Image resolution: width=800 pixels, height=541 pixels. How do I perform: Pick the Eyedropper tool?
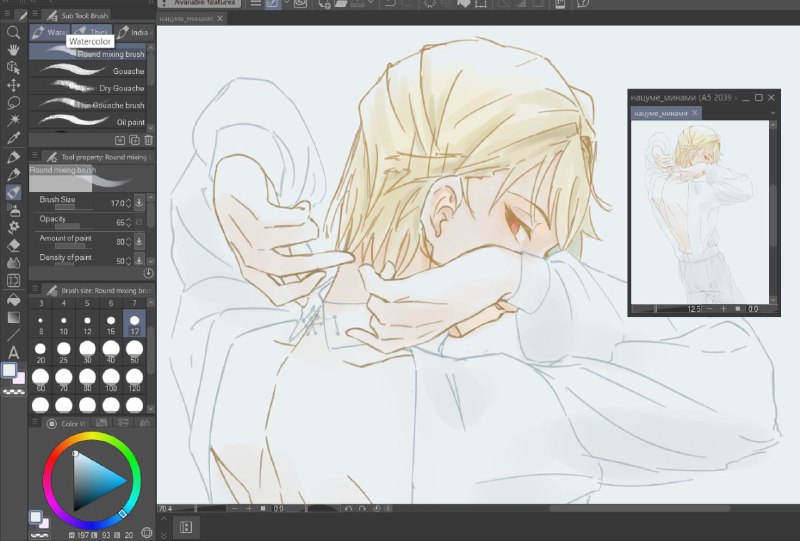pos(13,138)
